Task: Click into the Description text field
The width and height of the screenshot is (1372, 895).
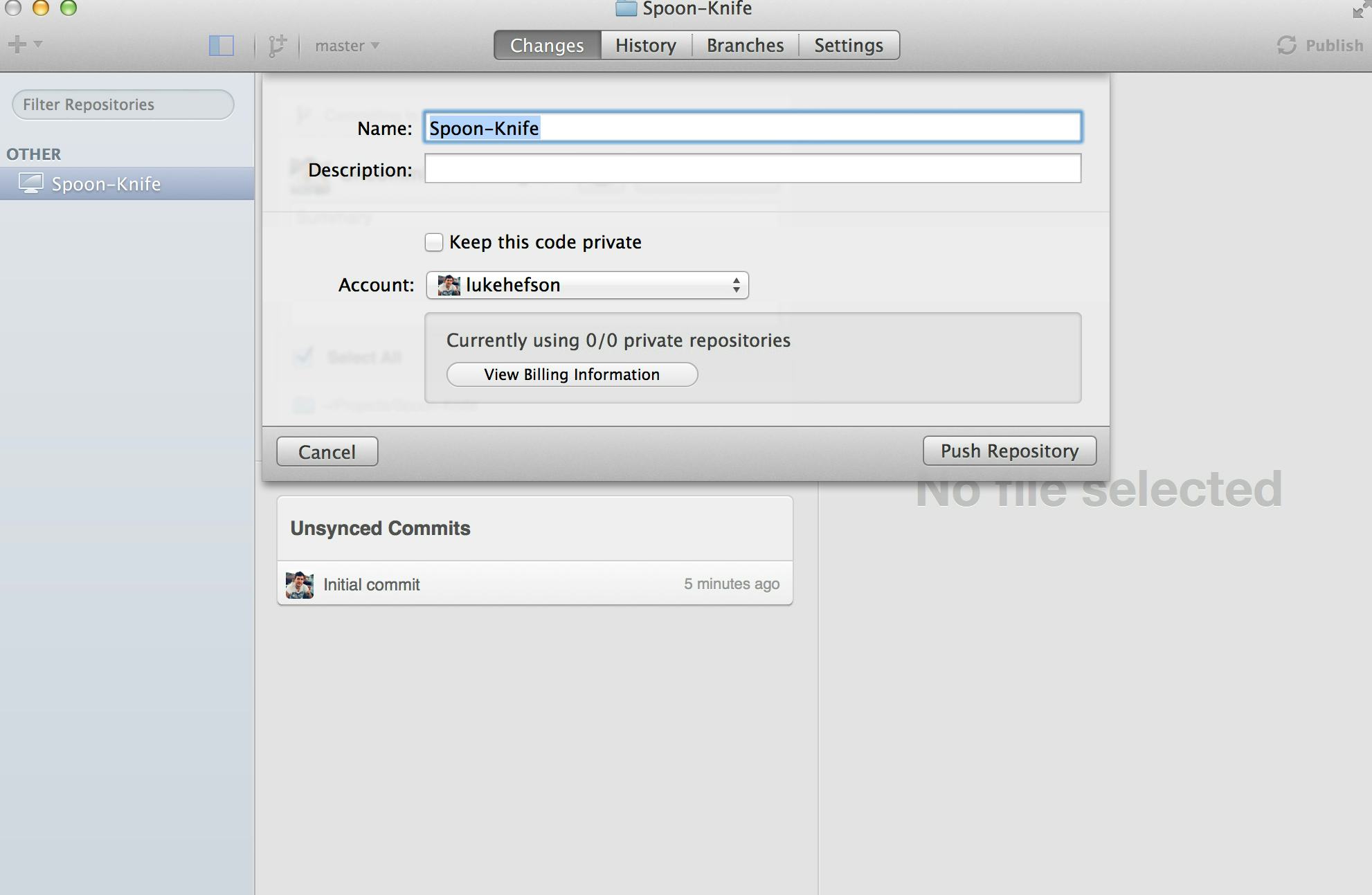Action: click(752, 169)
